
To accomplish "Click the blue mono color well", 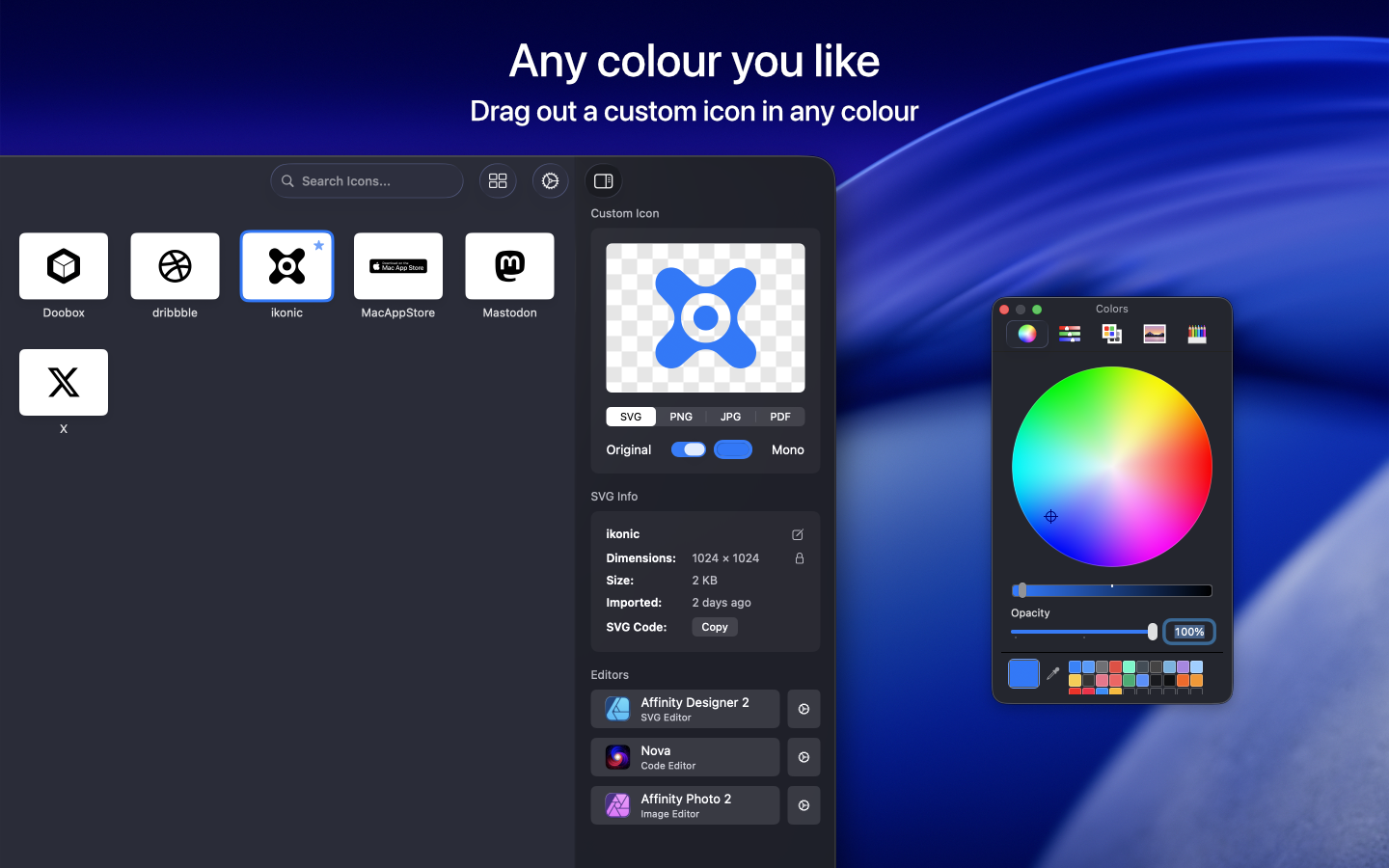I will pyautogui.click(x=733, y=449).
